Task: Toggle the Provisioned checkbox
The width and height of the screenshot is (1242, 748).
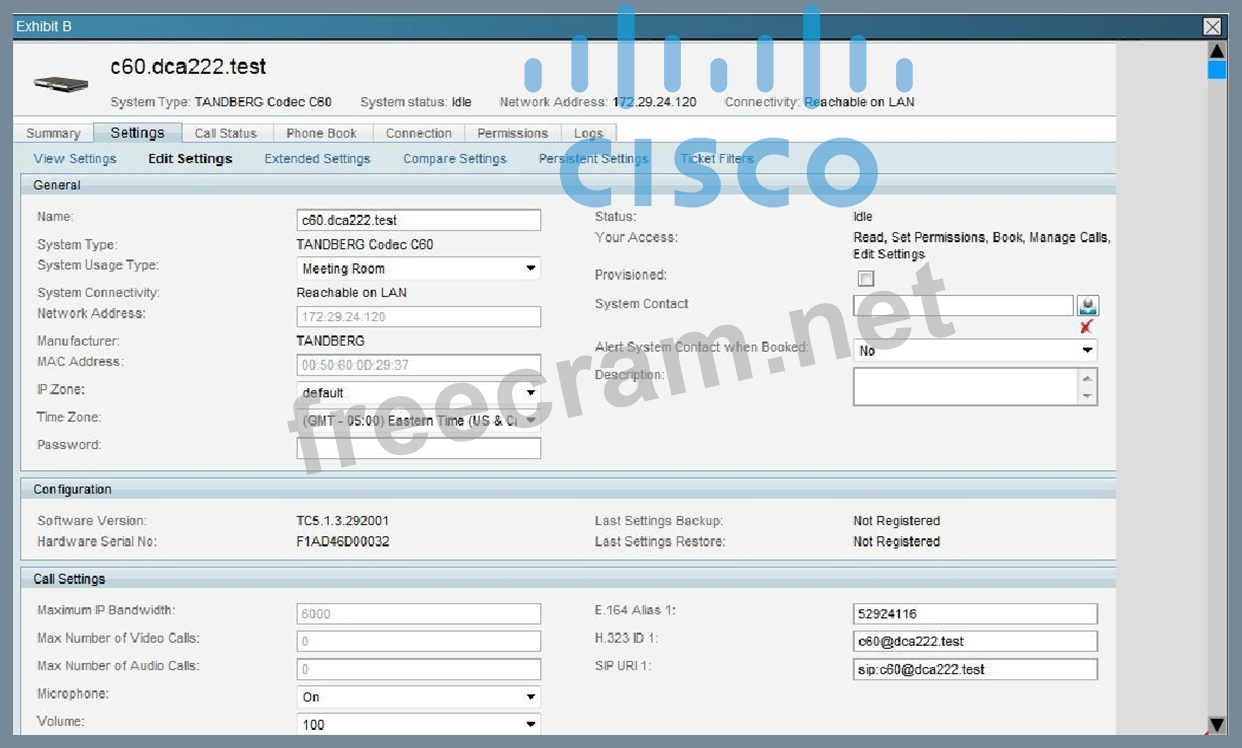Action: 866,279
